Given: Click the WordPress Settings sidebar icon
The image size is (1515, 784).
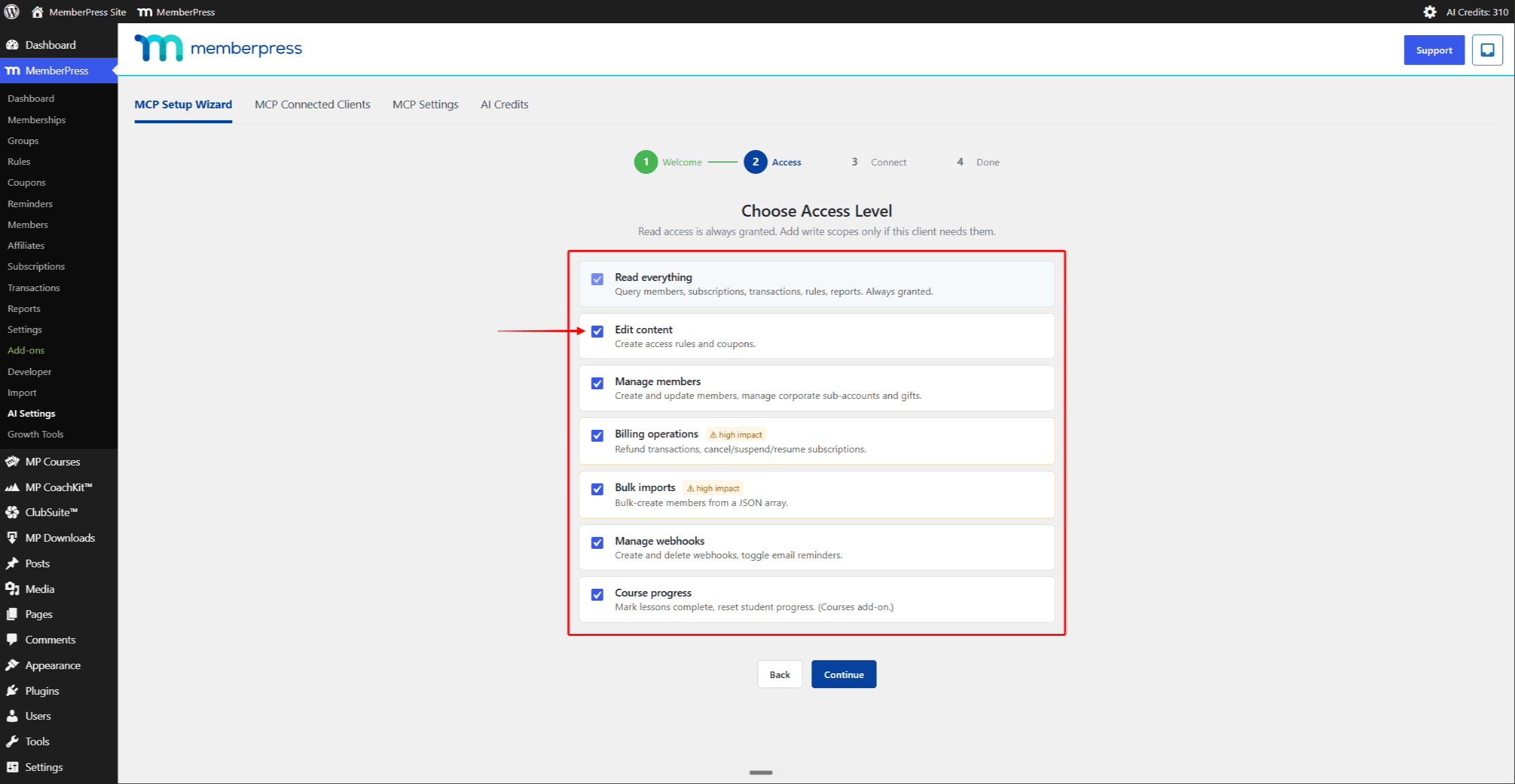Looking at the screenshot, I should (12, 767).
